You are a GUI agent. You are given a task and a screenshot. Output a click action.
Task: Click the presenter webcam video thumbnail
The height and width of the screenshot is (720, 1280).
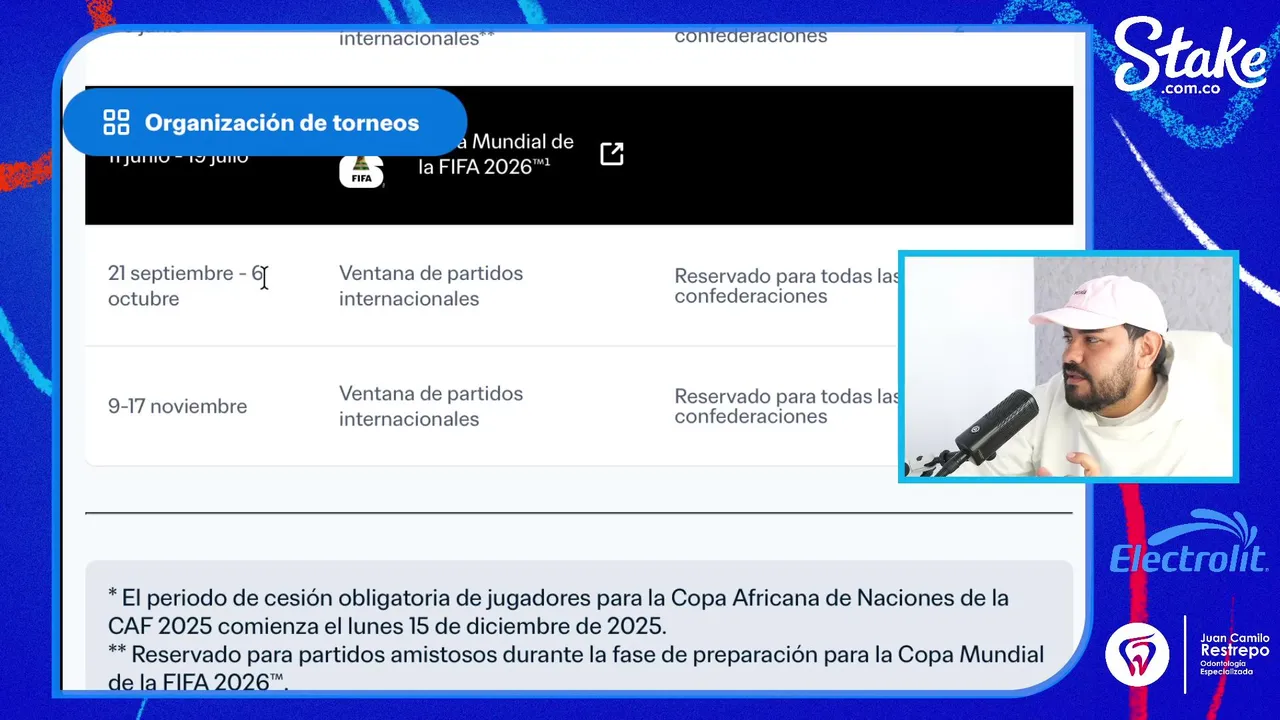1068,366
